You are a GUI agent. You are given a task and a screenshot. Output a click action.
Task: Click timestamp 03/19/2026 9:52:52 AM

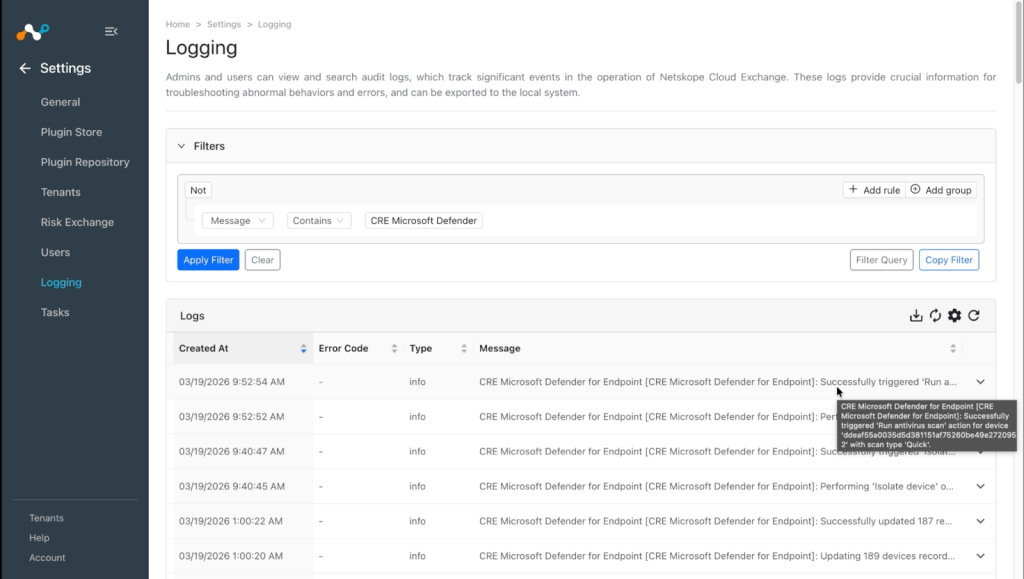tap(231, 416)
